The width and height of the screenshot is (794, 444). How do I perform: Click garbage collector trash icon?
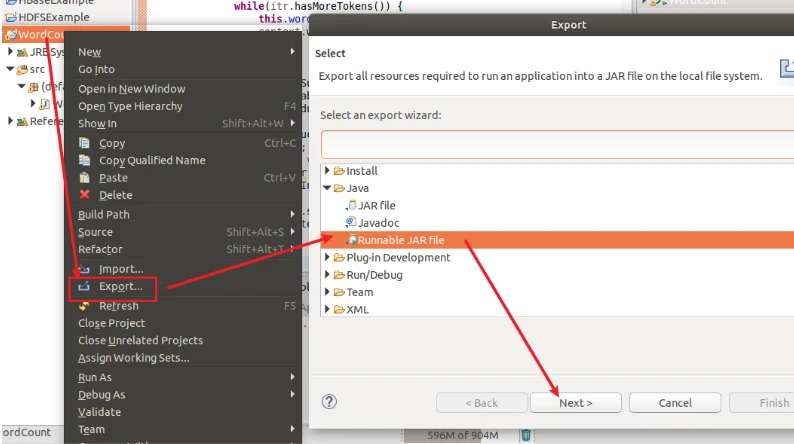(x=526, y=435)
